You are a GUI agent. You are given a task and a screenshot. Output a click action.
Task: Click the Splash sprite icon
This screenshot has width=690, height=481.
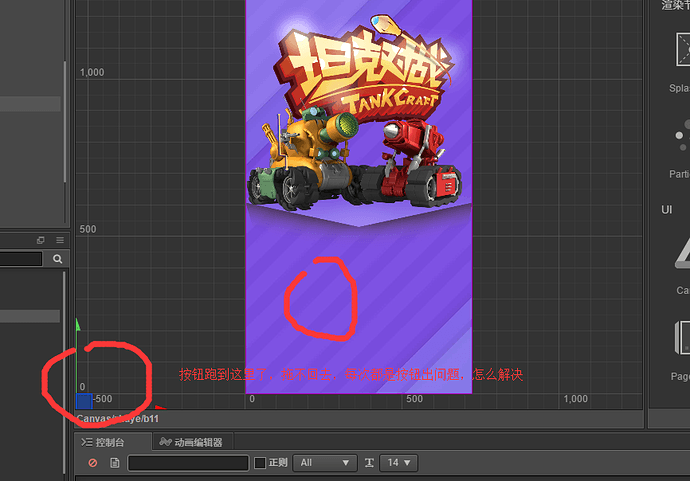[683, 49]
